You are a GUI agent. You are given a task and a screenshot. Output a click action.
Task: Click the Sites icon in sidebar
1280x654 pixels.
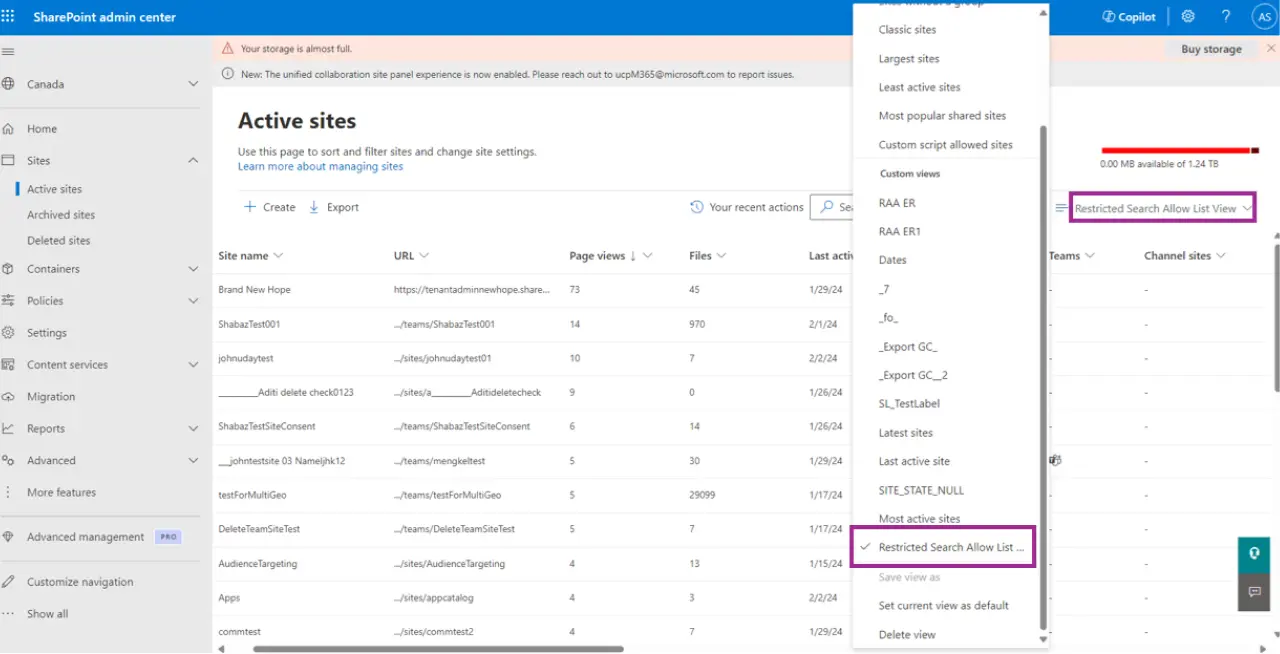click(8, 160)
